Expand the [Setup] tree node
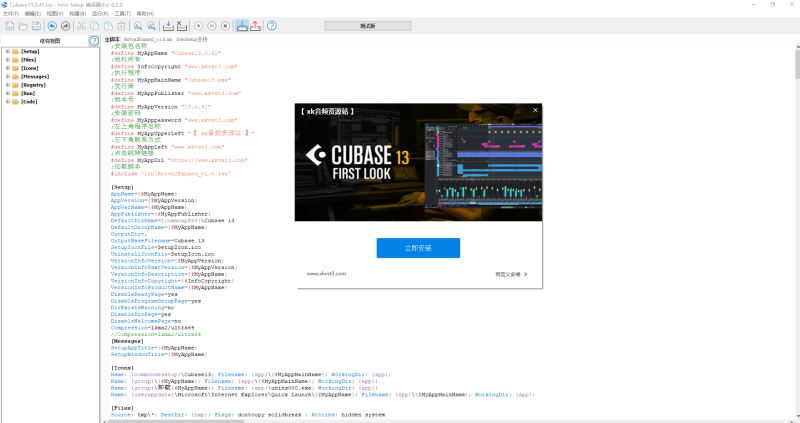This screenshot has height=423, width=800. click(8, 52)
